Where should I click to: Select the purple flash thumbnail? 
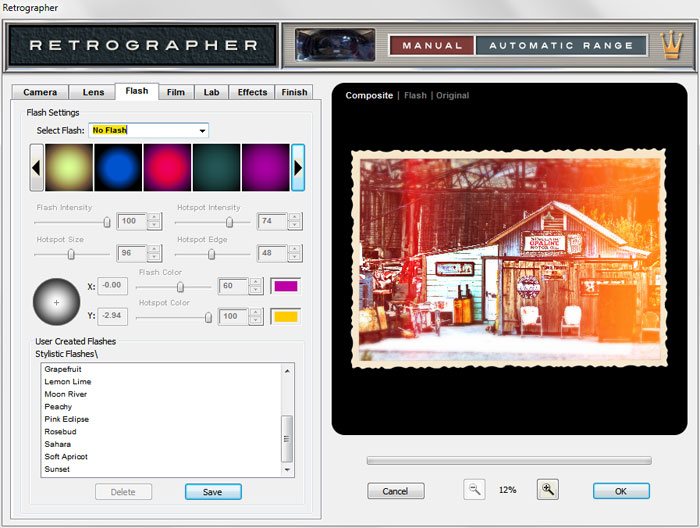click(x=266, y=167)
